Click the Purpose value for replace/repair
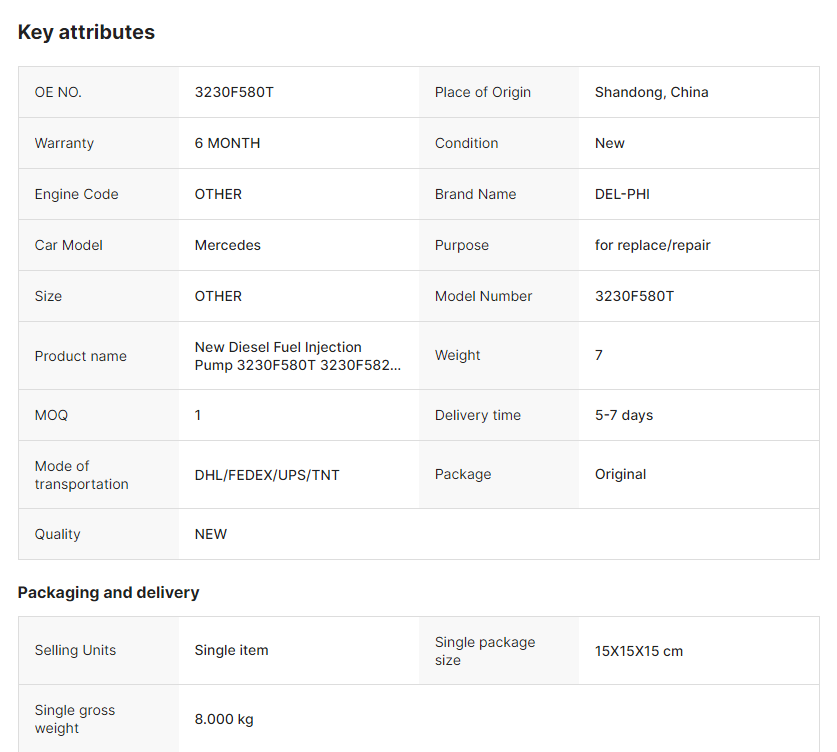Image resolution: width=837 pixels, height=752 pixels. (x=652, y=245)
